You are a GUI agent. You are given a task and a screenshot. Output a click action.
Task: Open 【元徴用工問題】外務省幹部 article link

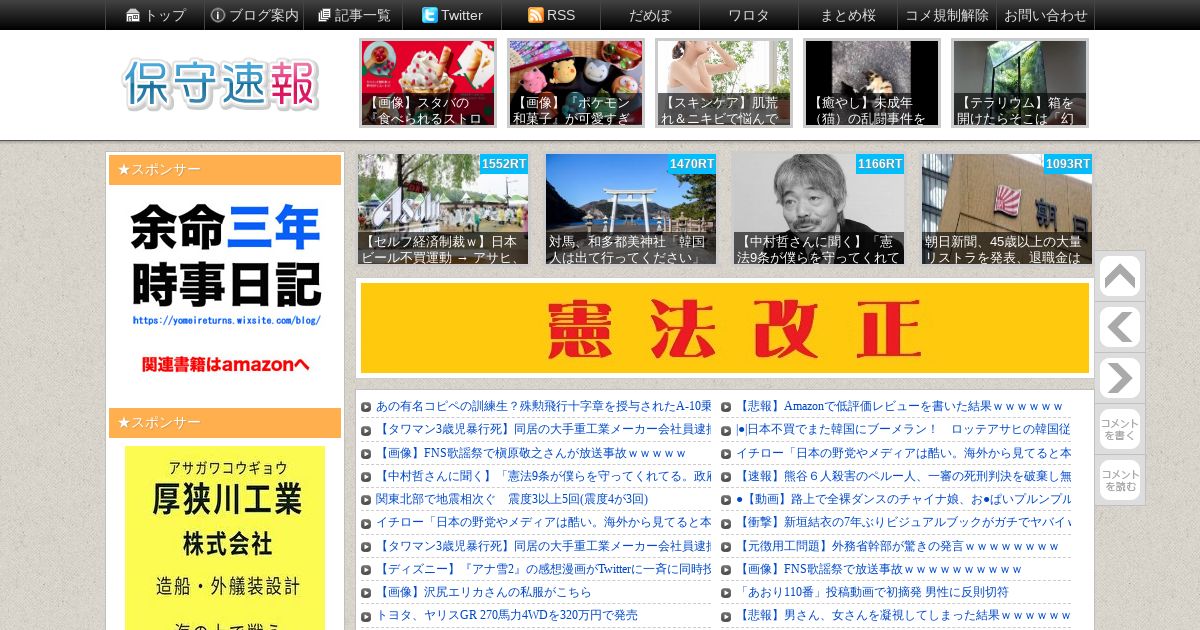[897, 546]
